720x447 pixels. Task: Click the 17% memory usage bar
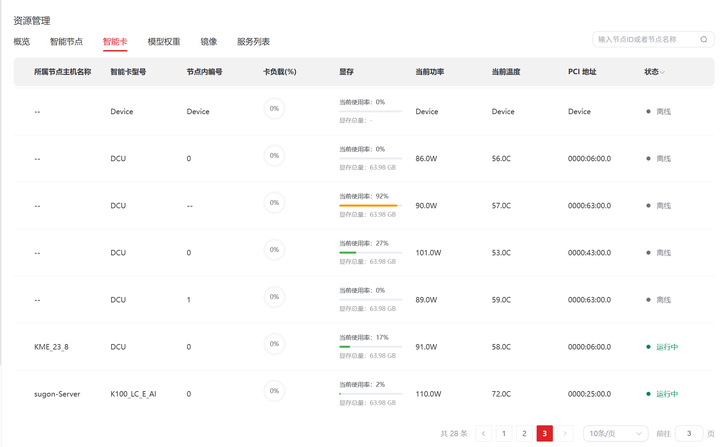(x=371, y=347)
